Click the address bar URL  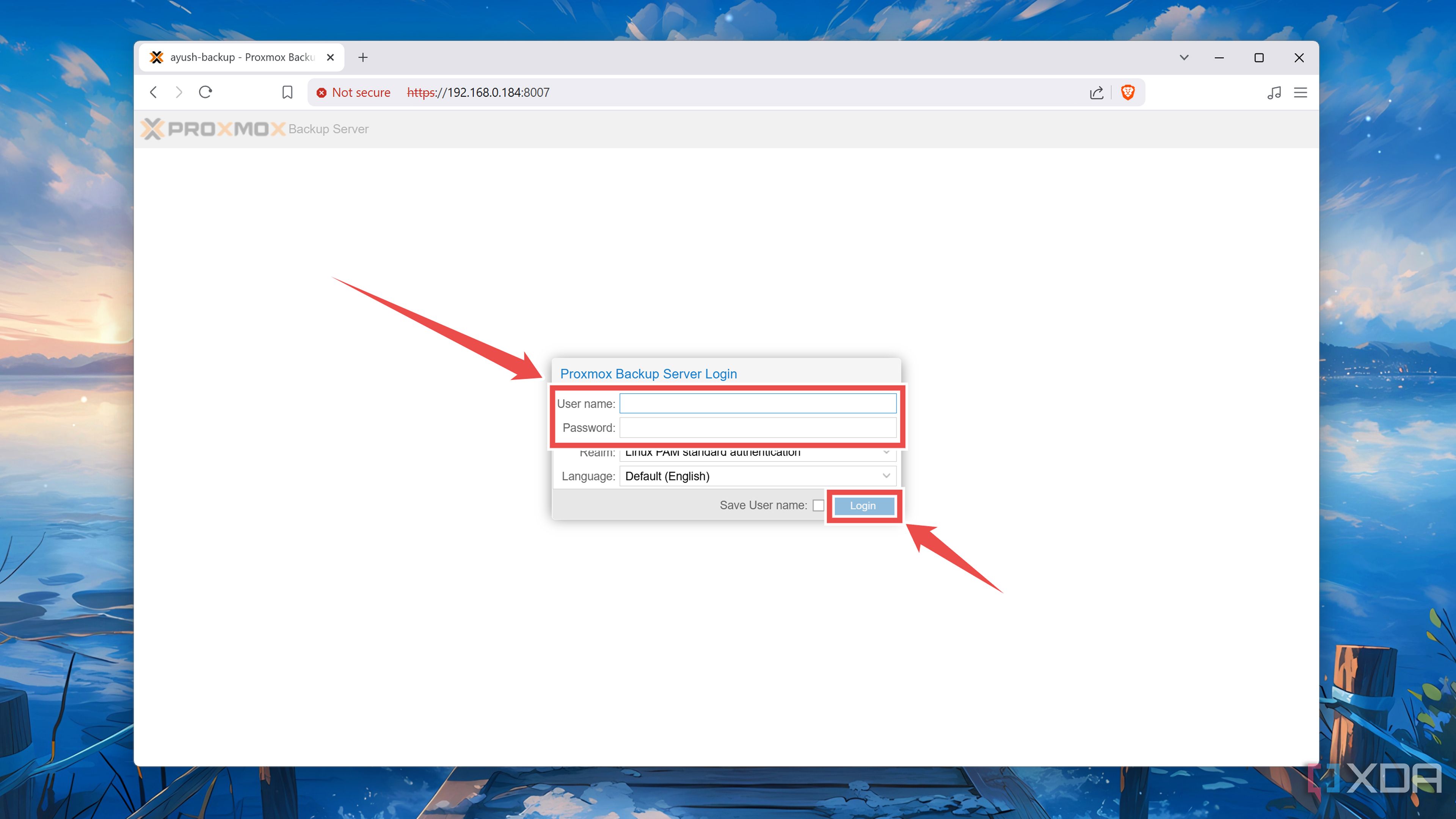coord(478,92)
